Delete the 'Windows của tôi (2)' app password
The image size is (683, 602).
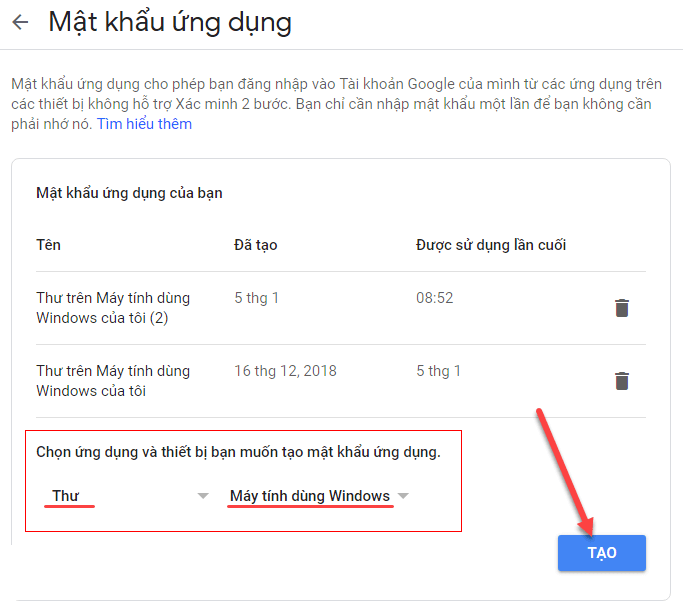[x=622, y=308]
